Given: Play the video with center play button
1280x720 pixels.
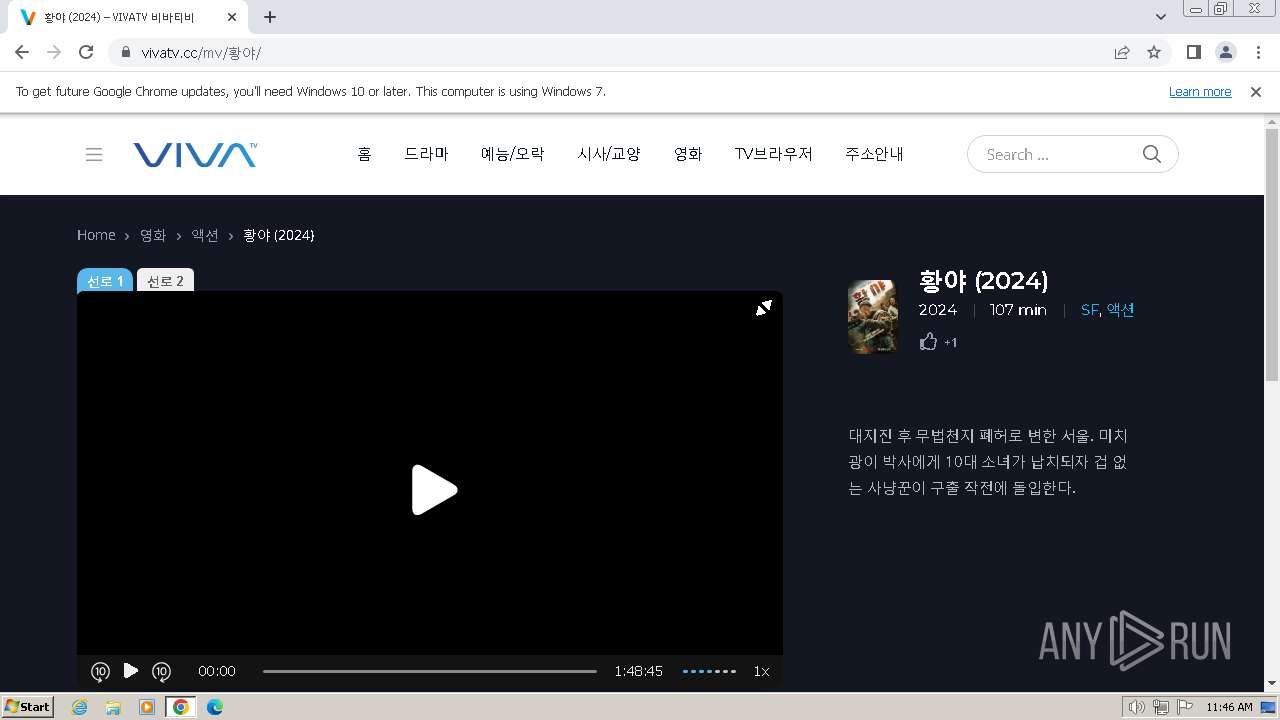Looking at the screenshot, I should [x=434, y=490].
